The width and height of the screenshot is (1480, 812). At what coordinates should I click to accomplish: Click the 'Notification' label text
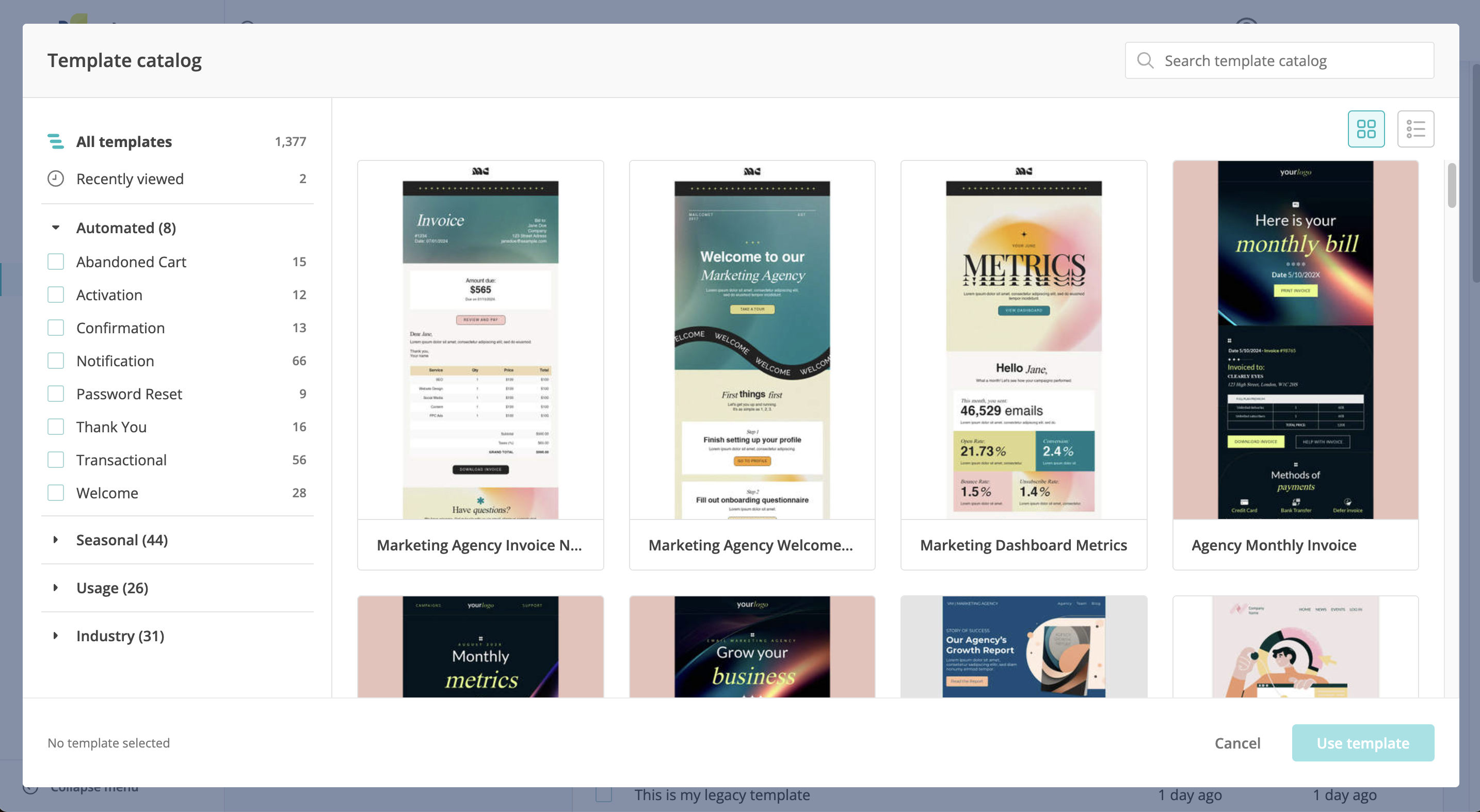point(115,361)
